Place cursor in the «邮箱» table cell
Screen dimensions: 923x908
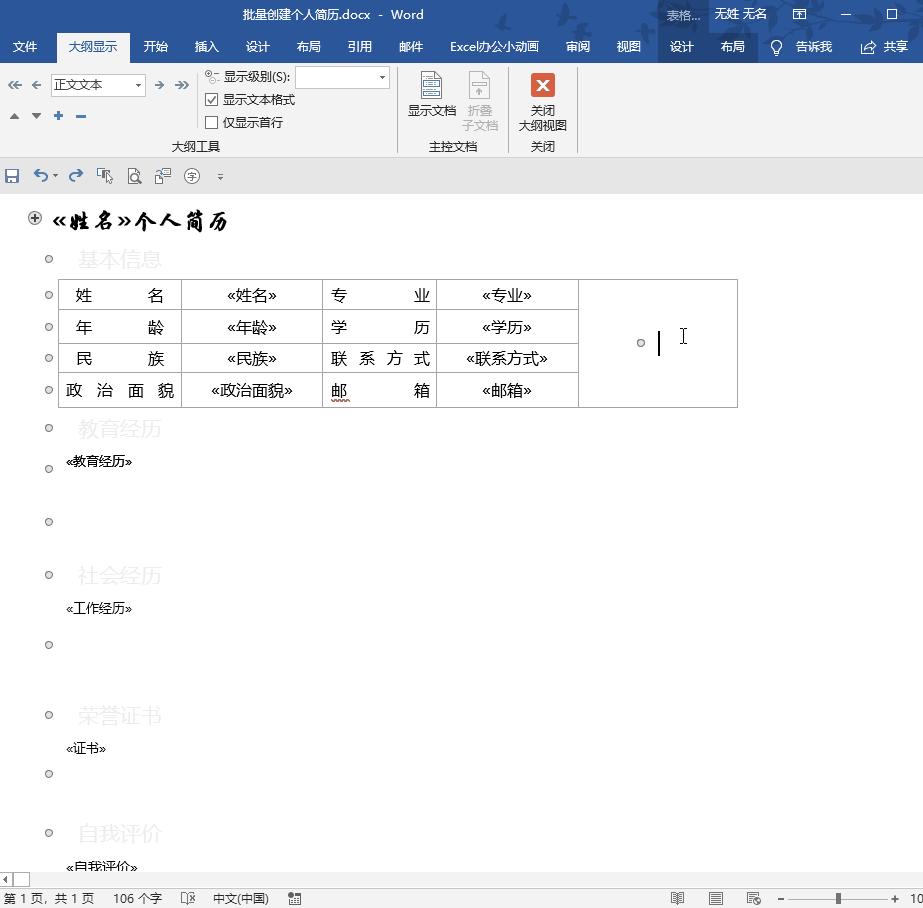tap(507, 390)
